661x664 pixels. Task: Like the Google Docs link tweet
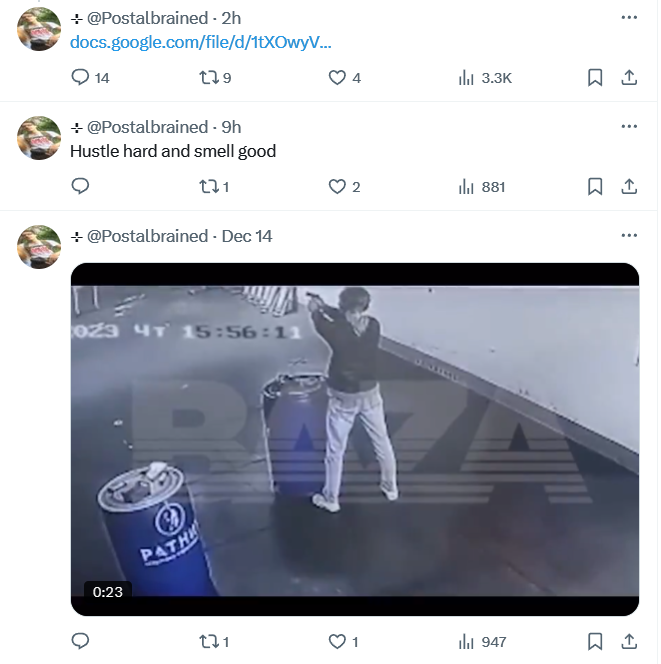pos(345,78)
